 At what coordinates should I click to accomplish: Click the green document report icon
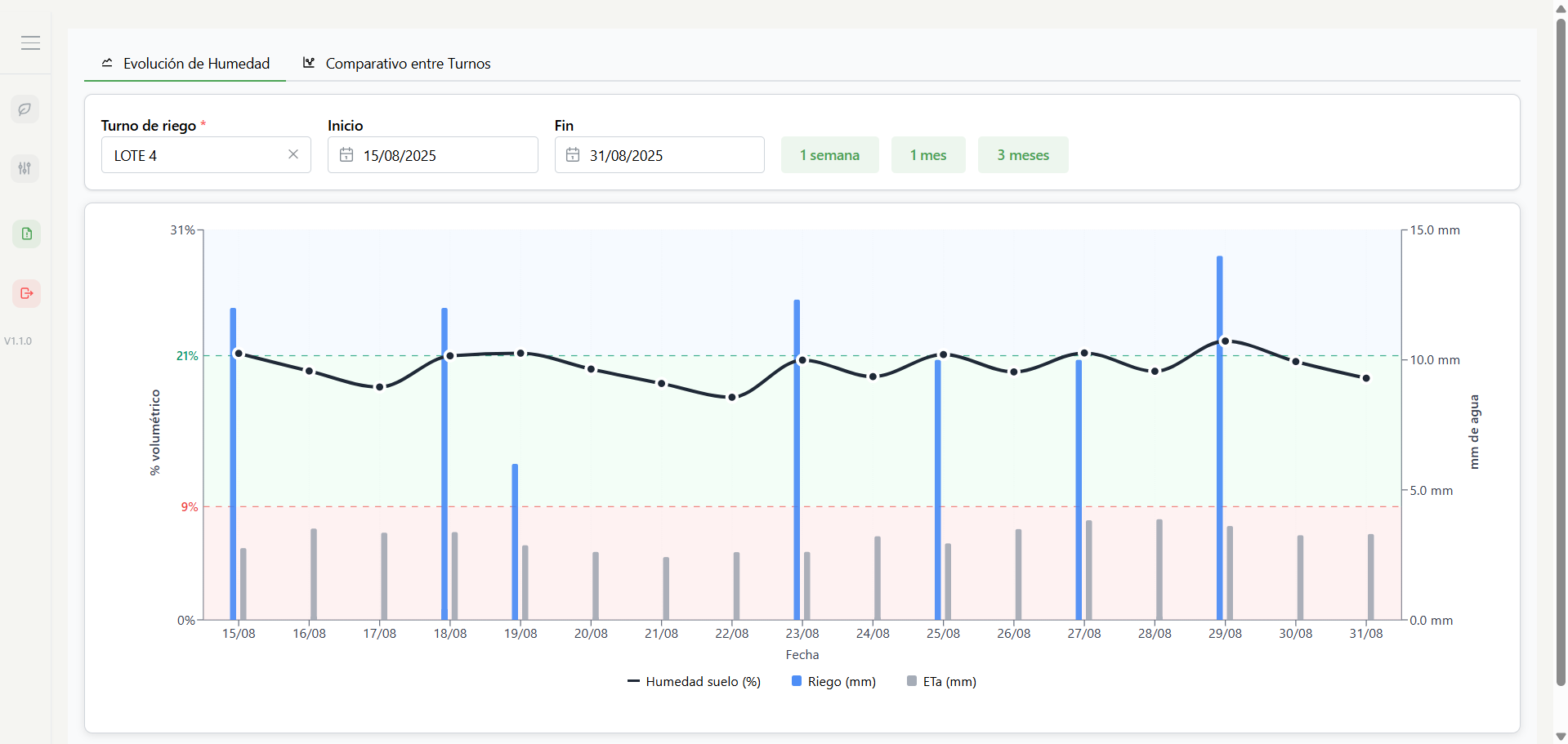point(26,234)
